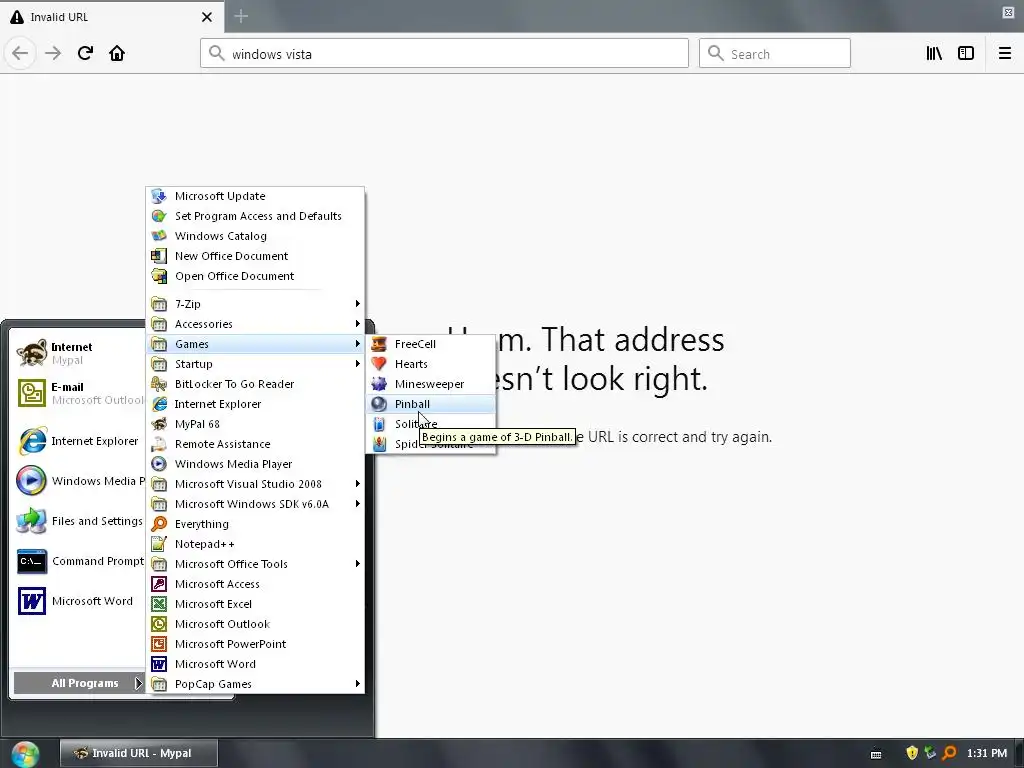Viewport: 1024px width, 768px height.
Task: Click the Windows Start orb
Action: pos(25,754)
